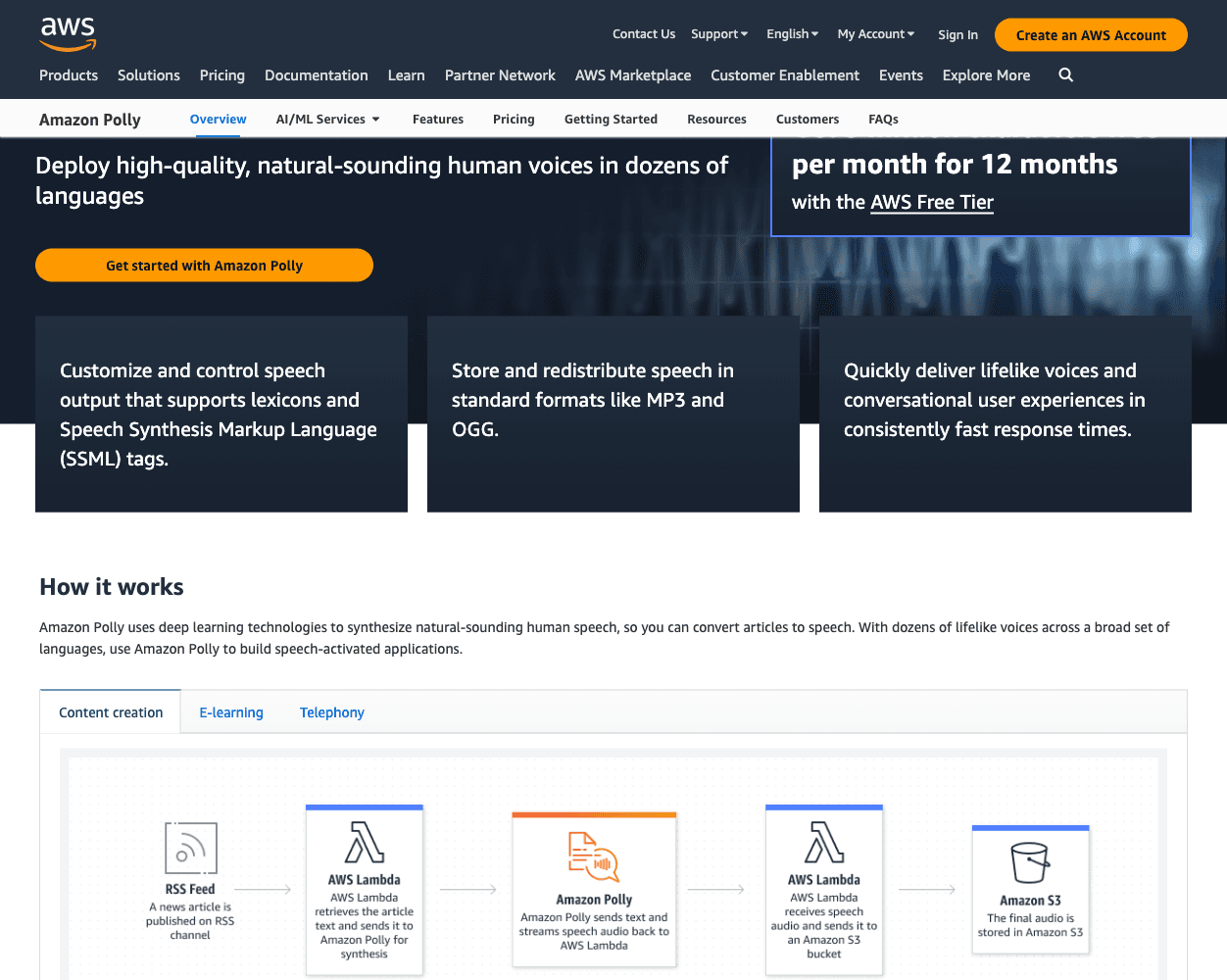This screenshot has width=1227, height=980.
Task: Click the Amazon Polly page title
Action: [x=90, y=120]
